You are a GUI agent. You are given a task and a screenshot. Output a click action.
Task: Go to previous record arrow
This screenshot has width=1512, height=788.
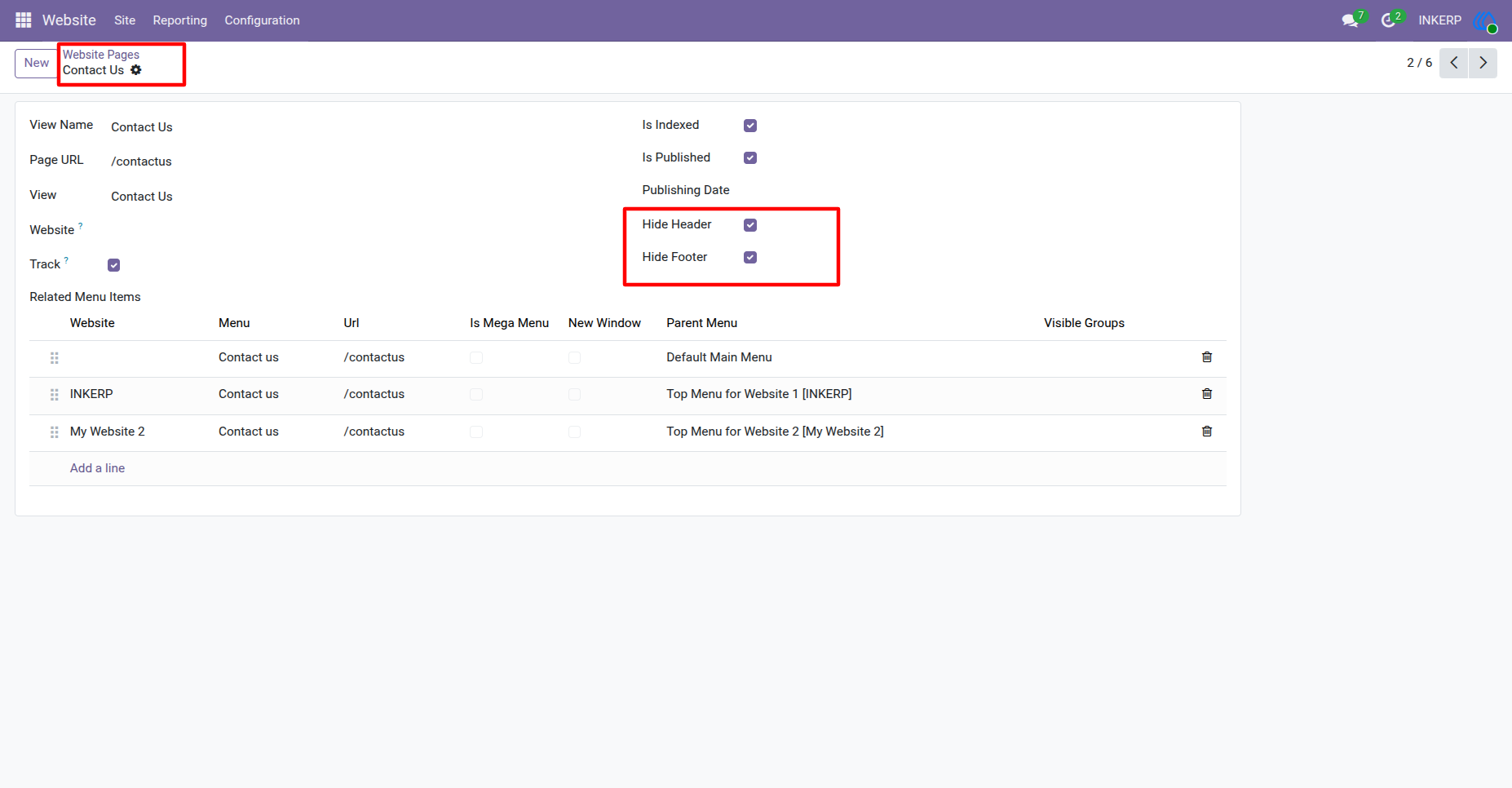point(1454,63)
